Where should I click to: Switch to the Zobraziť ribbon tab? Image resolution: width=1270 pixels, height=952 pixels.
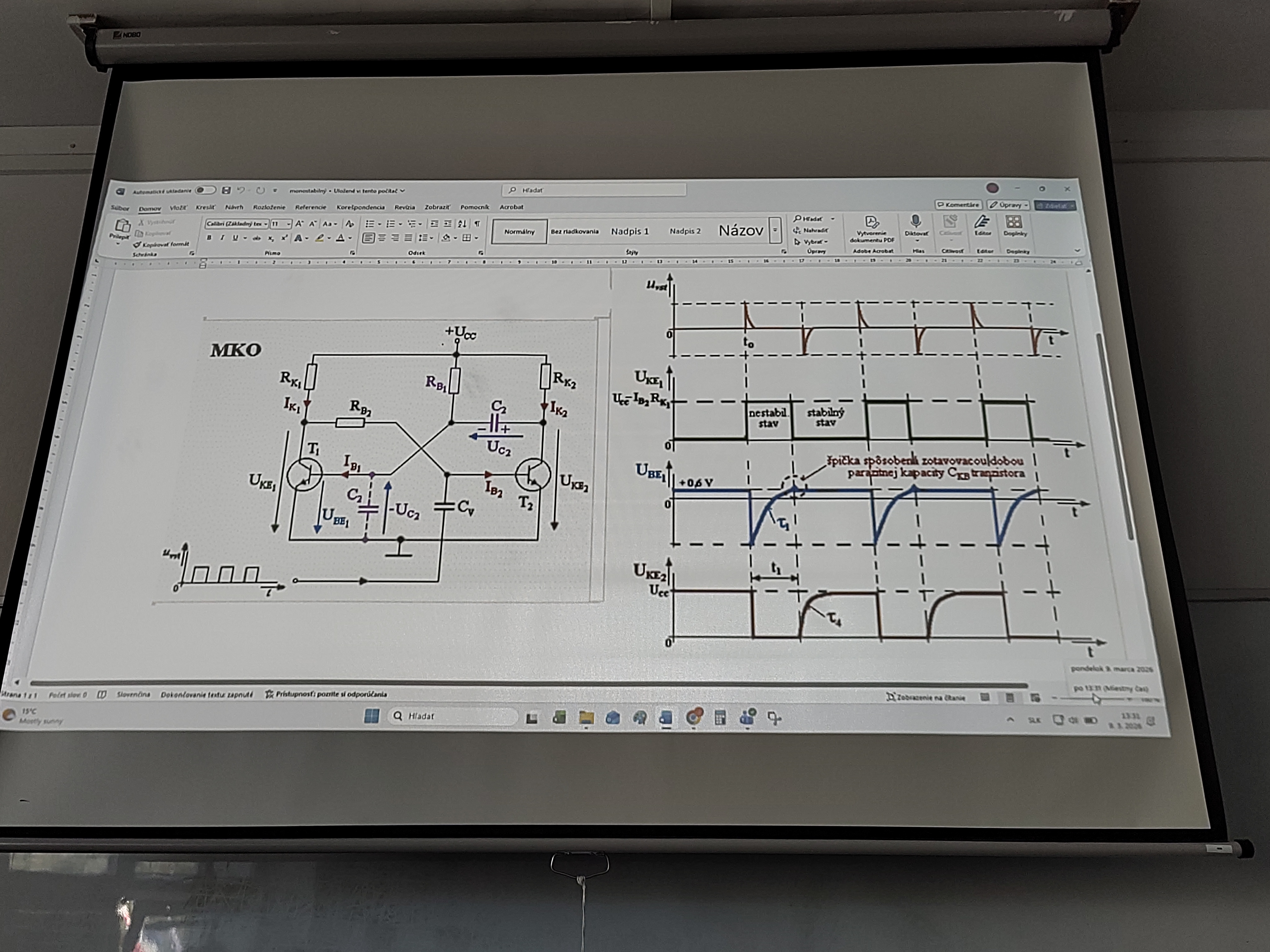[x=437, y=207]
